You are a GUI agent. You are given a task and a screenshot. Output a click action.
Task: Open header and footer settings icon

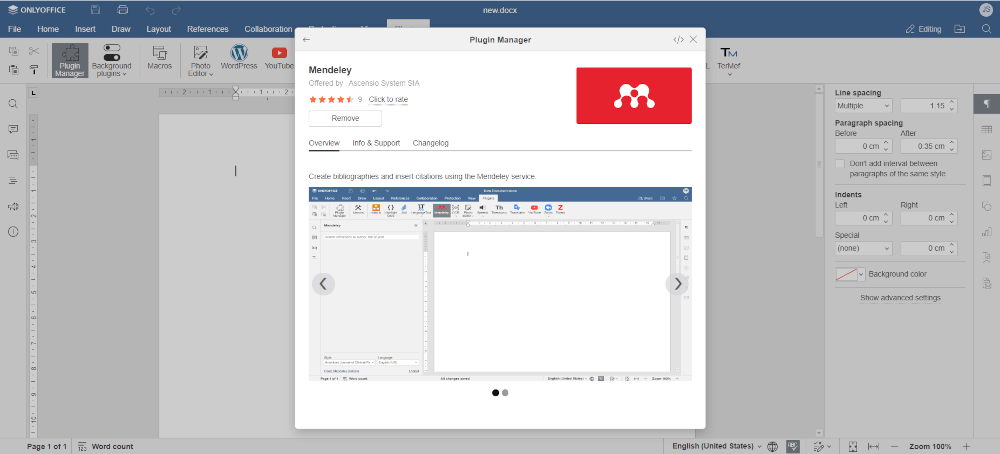tap(987, 180)
